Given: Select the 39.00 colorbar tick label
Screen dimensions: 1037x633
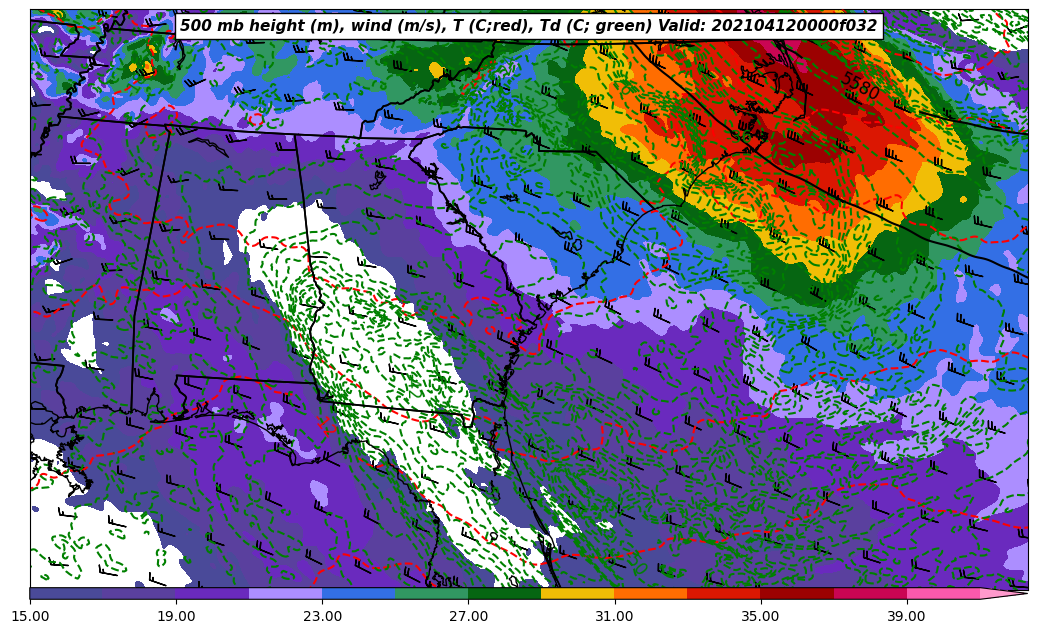Looking at the screenshot, I should point(906,616).
